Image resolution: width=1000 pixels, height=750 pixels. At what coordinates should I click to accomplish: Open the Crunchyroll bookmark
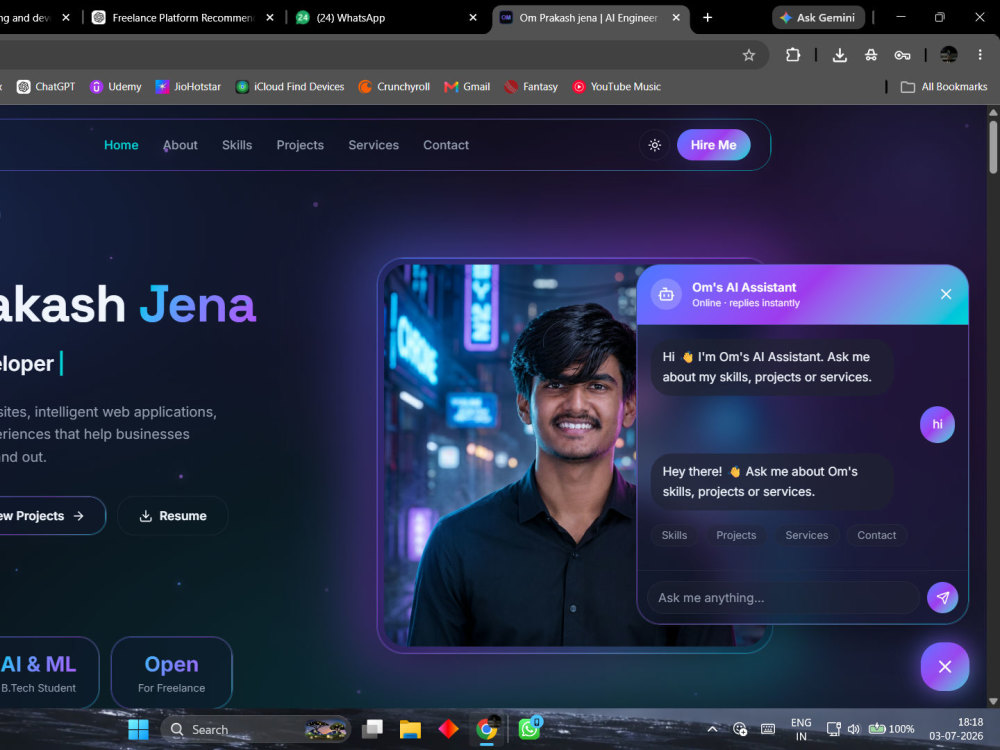[394, 87]
